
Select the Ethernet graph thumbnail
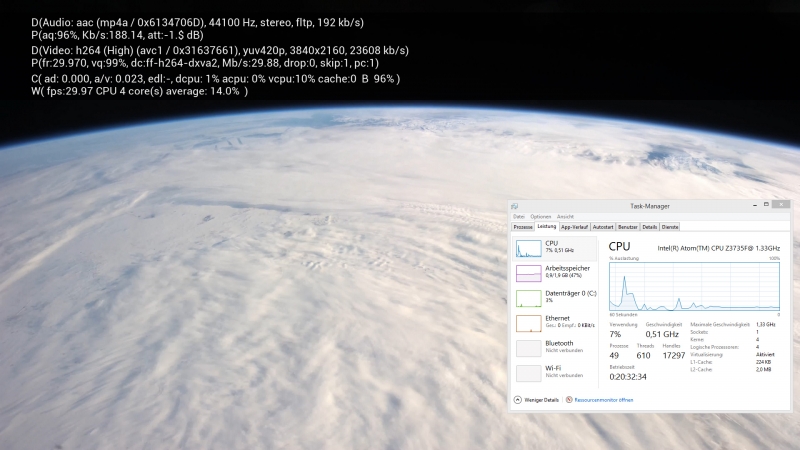click(x=528, y=323)
